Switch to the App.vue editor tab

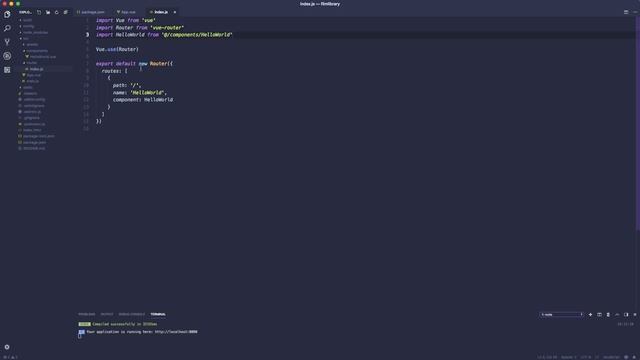click(127, 12)
